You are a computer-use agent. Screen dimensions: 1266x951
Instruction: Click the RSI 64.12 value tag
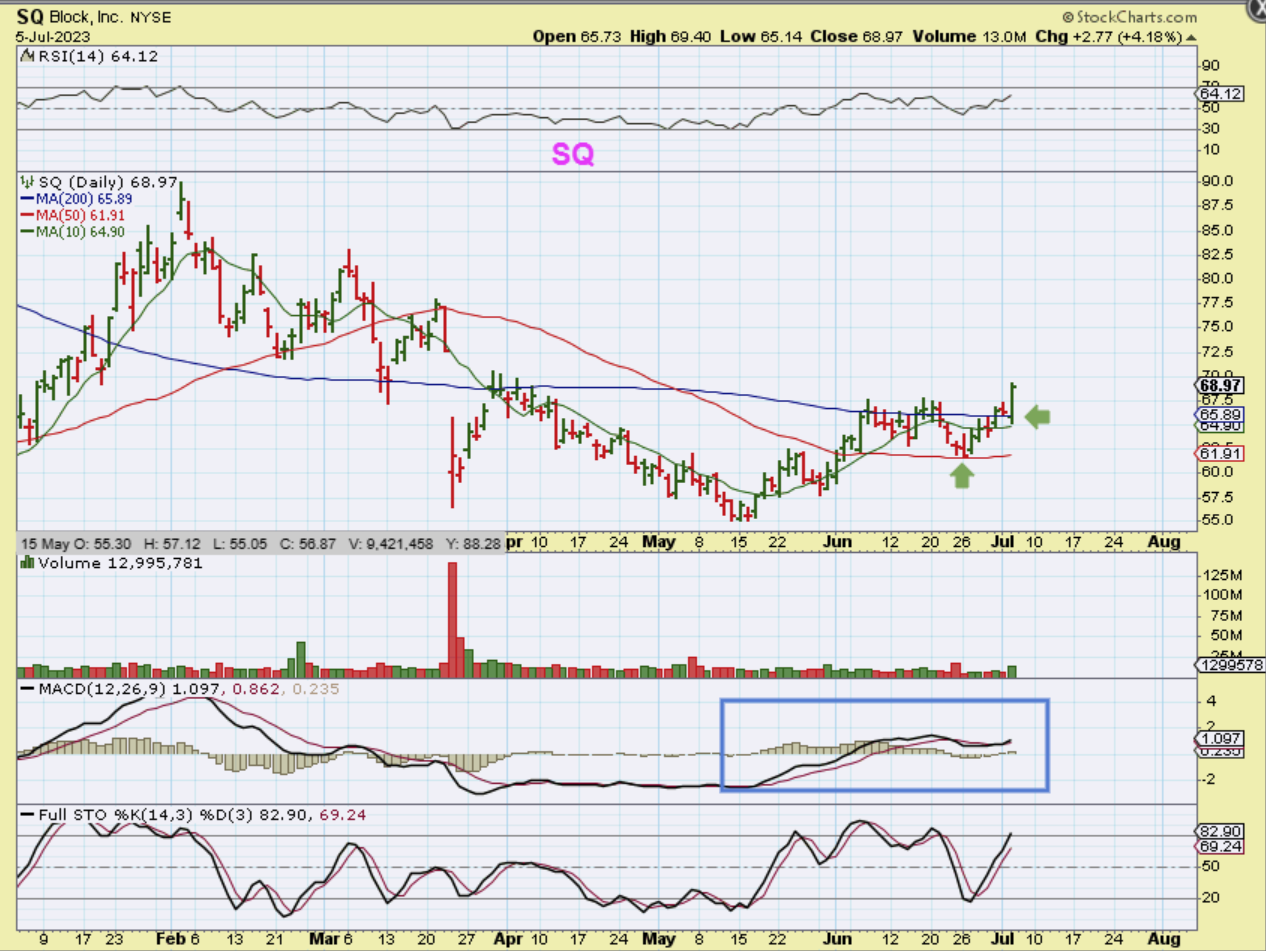pyautogui.click(x=1221, y=94)
